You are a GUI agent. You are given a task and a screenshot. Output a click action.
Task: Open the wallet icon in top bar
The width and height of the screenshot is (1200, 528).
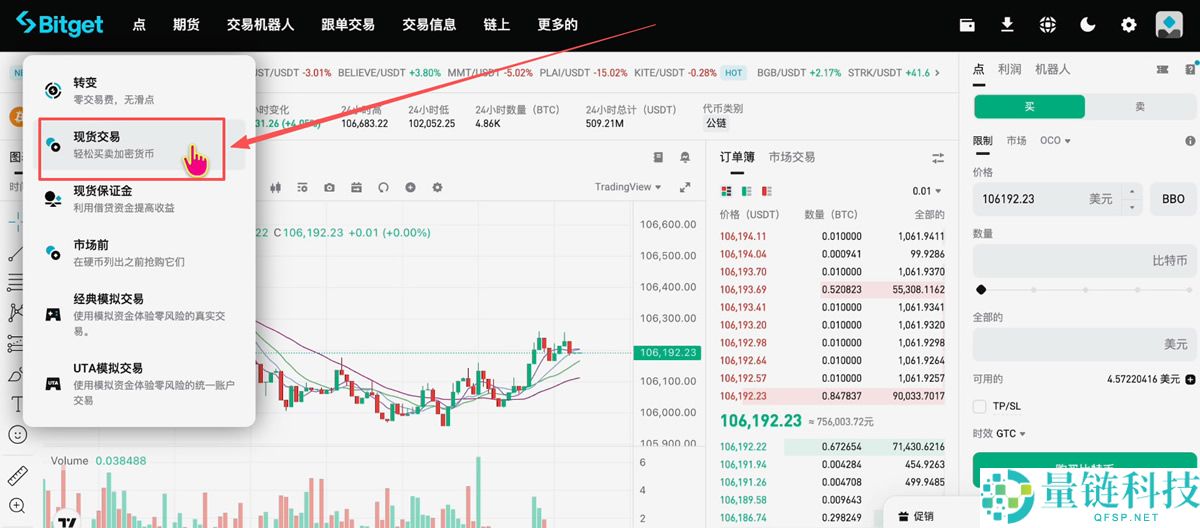(x=967, y=25)
